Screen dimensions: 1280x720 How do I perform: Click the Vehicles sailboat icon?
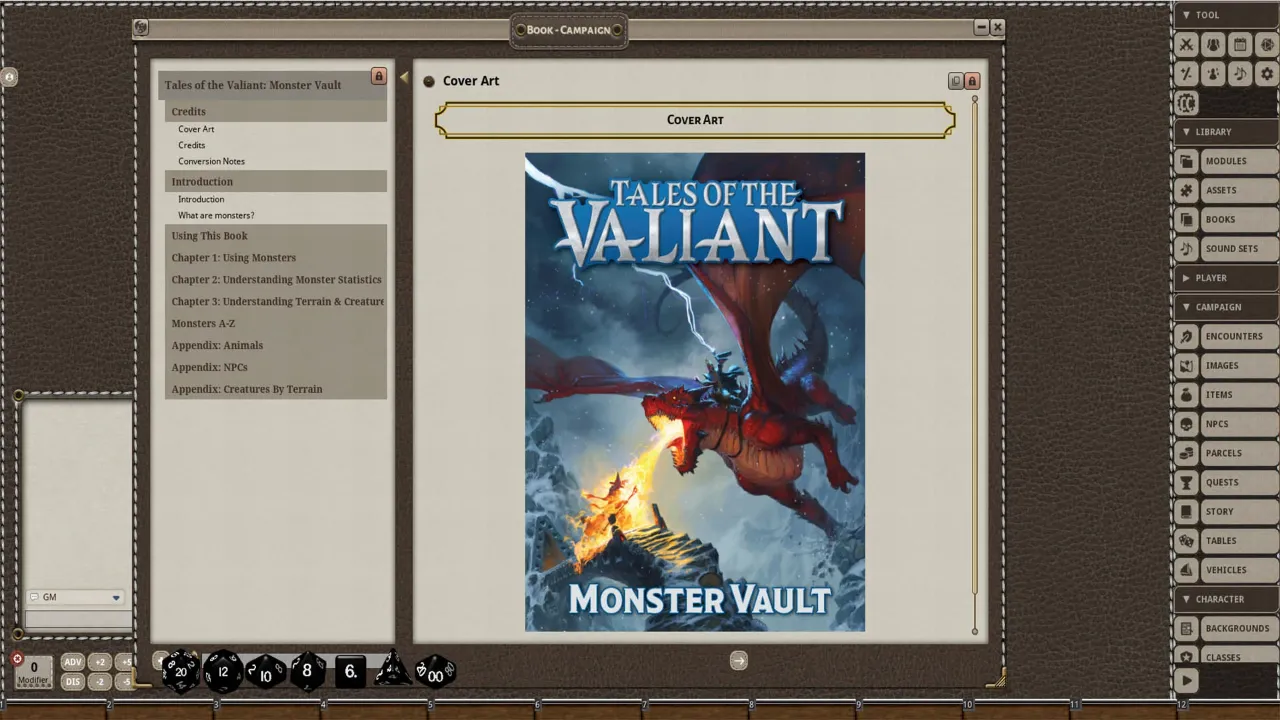pyautogui.click(x=1187, y=570)
